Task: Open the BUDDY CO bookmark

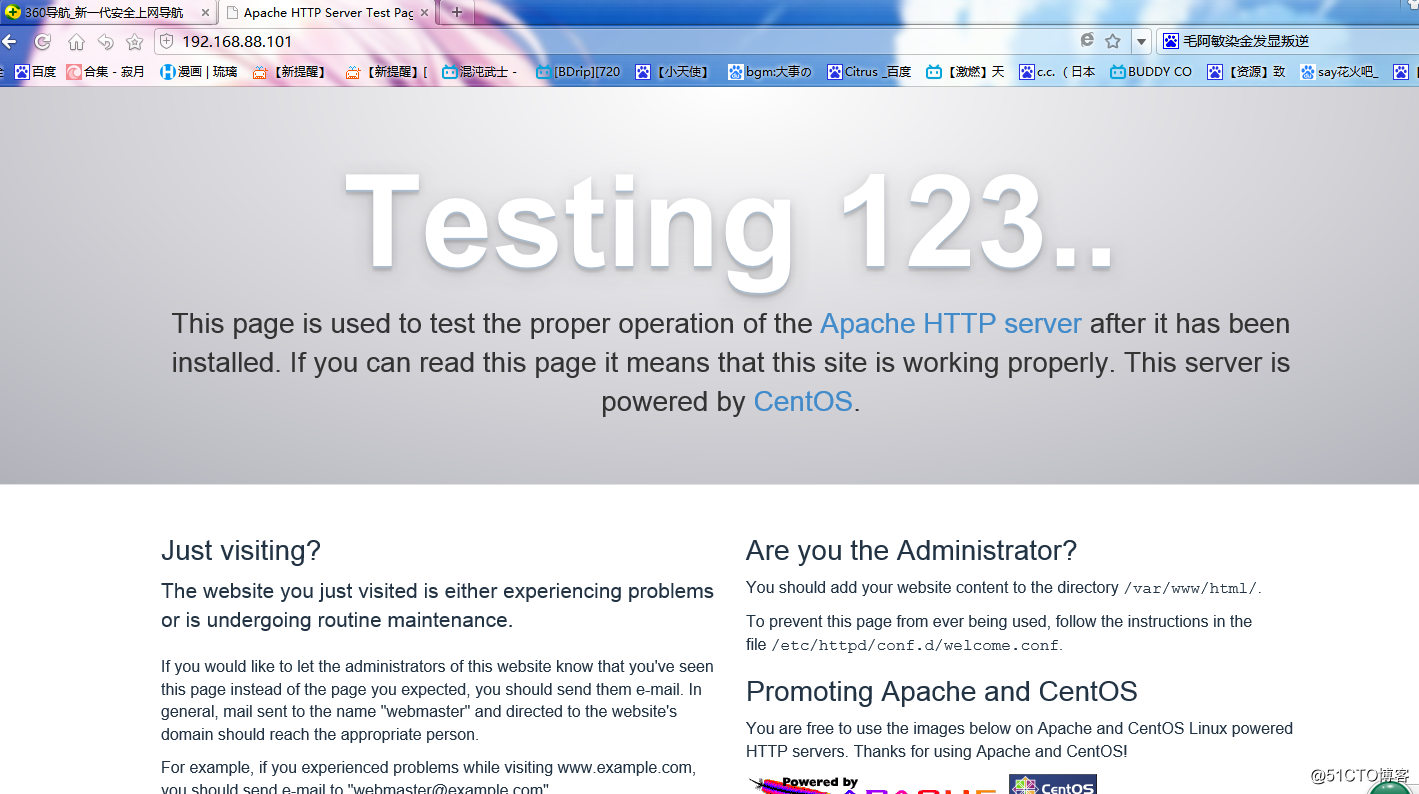Action: pyautogui.click(x=1151, y=72)
